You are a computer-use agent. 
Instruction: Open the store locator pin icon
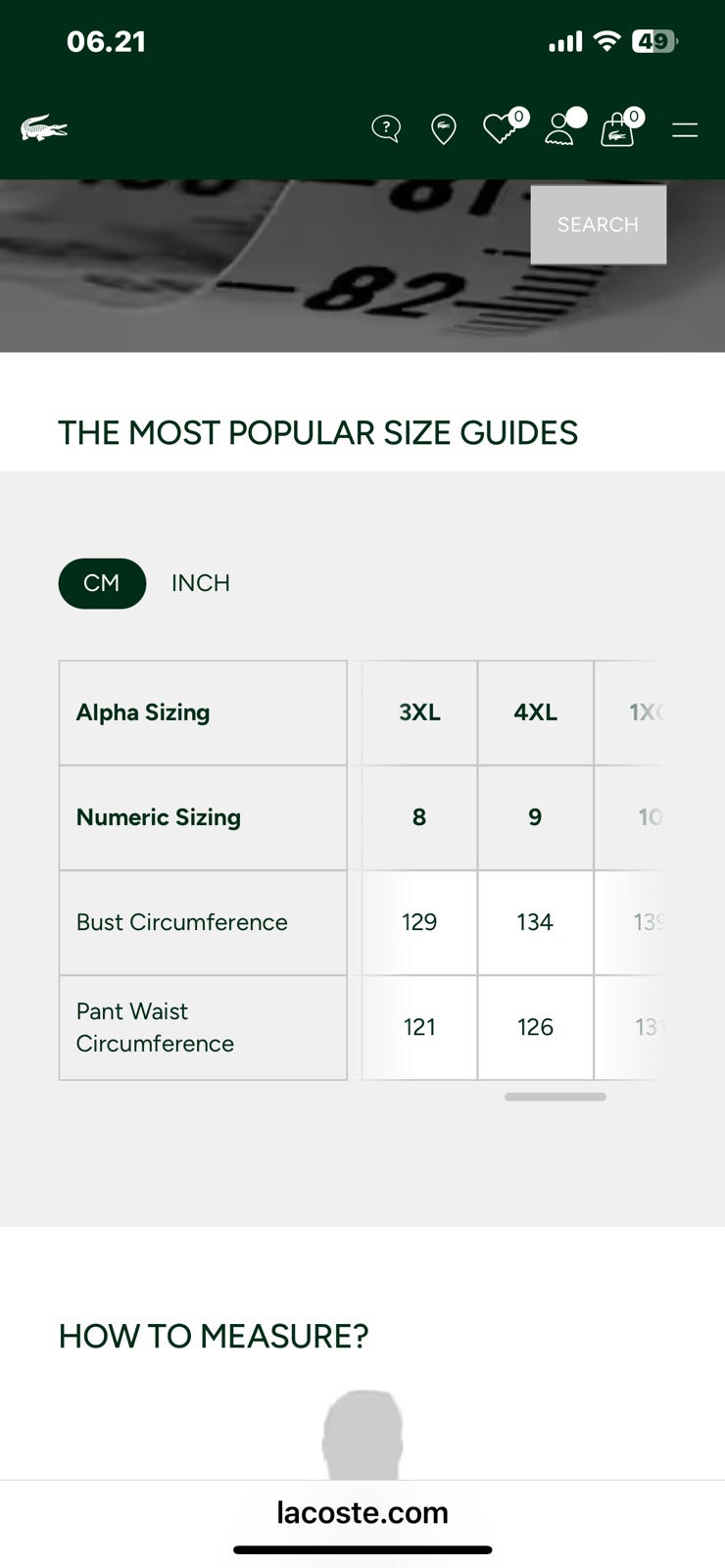point(444,128)
